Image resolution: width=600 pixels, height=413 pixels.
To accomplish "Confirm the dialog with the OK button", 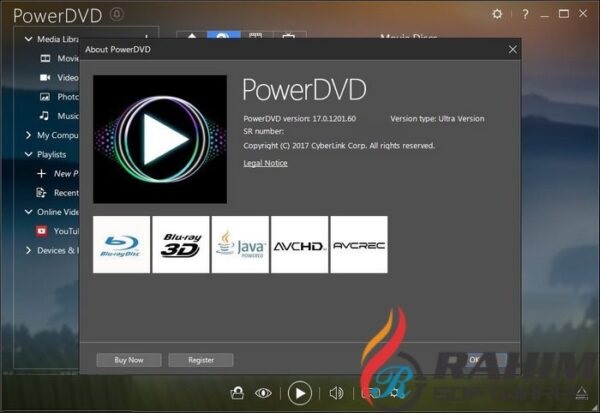I will (x=474, y=360).
